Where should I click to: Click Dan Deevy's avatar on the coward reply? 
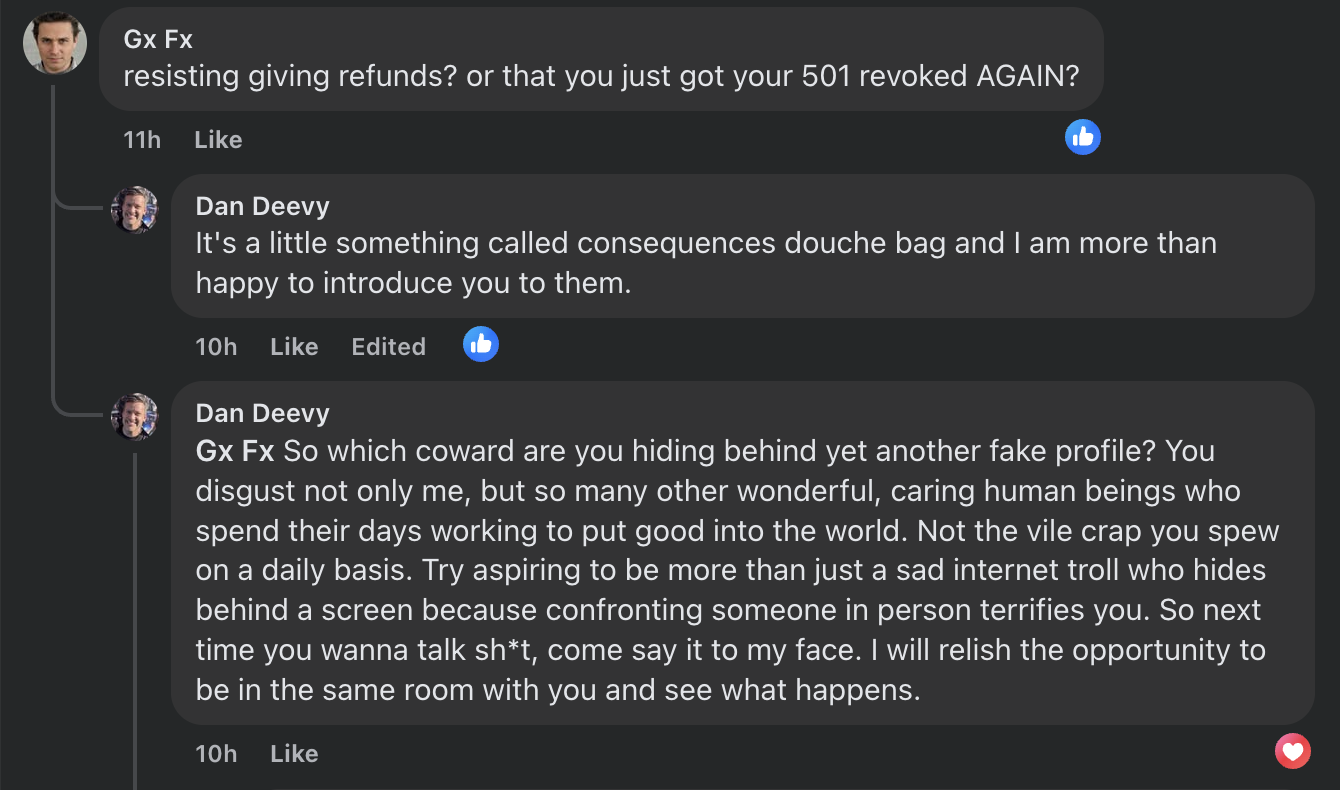(x=134, y=417)
